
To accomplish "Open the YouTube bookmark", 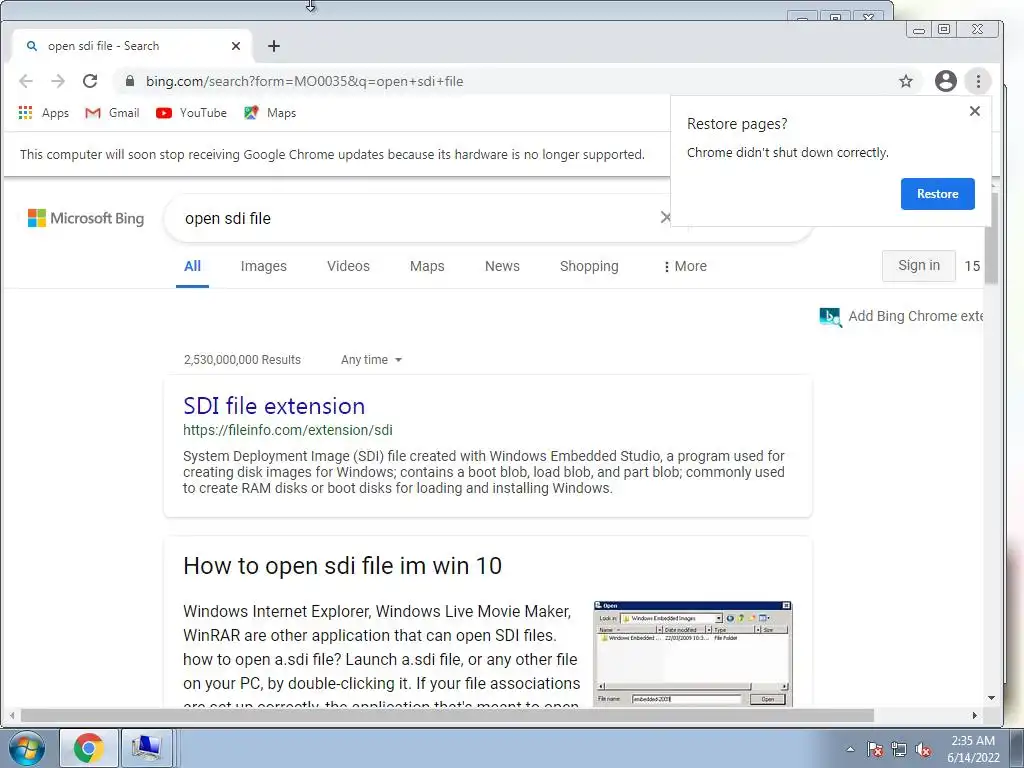I will pyautogui.click(x=191, y=113).
